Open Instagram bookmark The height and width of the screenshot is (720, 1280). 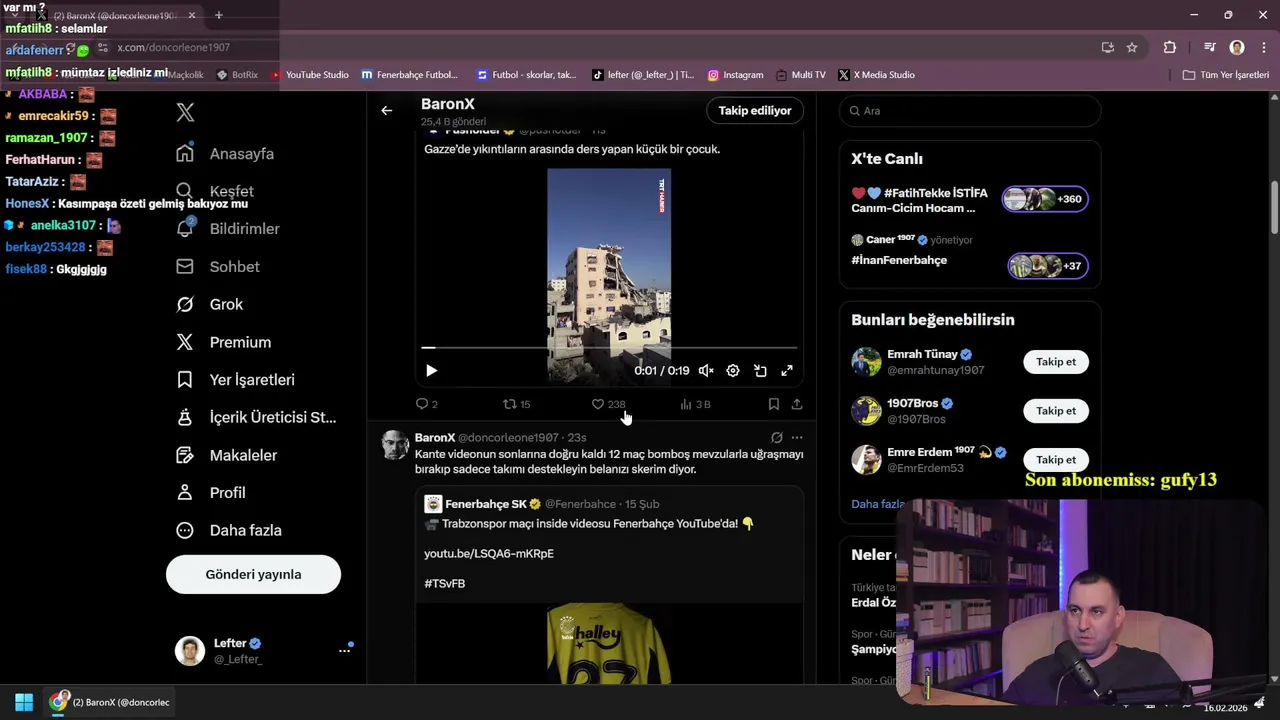click(735, 75)
